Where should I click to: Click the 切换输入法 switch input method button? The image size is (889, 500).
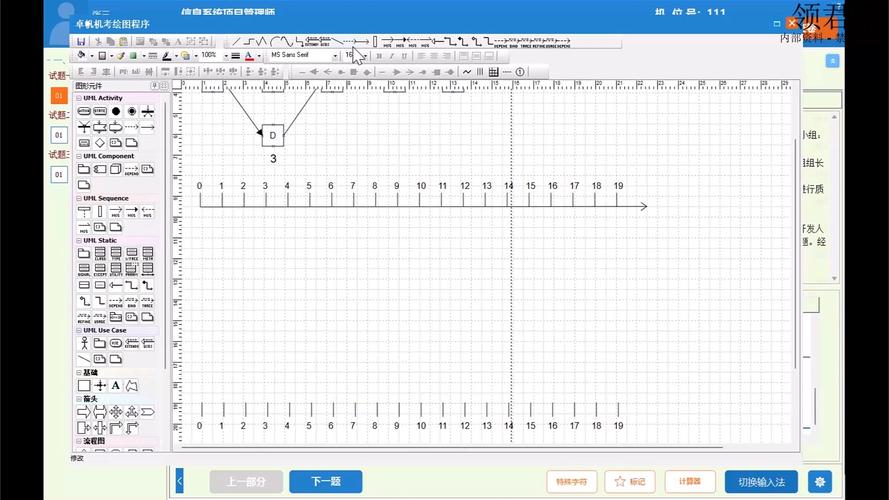tap(761, 482)
